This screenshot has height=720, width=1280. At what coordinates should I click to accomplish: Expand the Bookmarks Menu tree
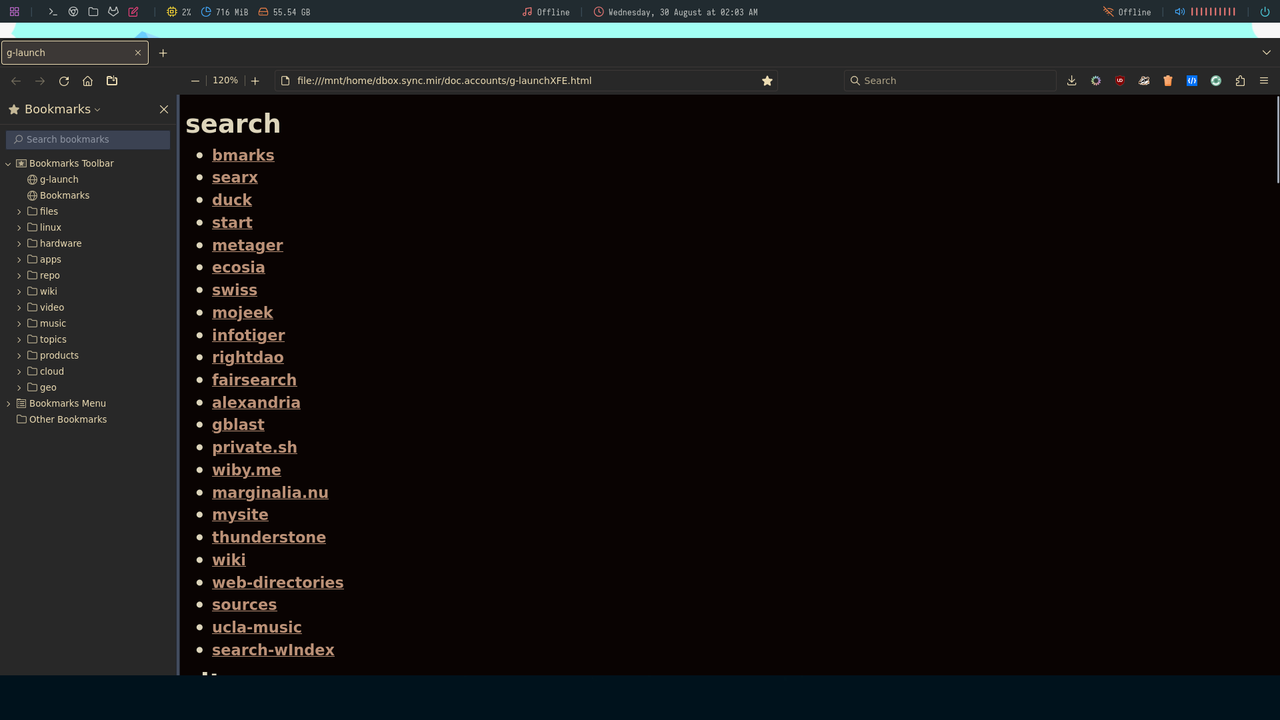click(8, 403)
